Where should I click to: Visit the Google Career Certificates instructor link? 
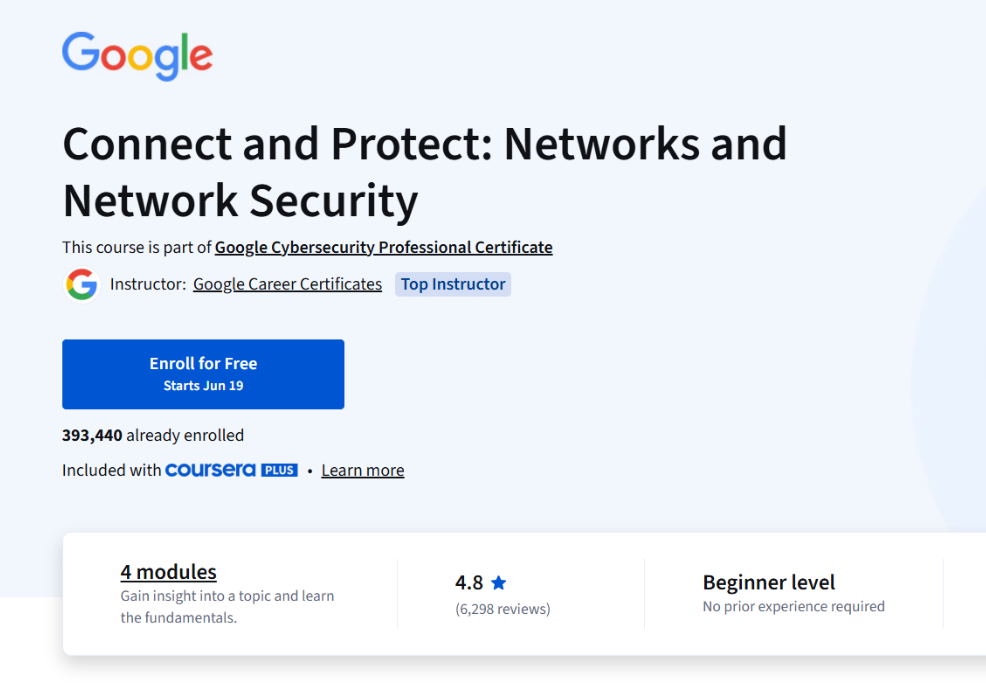click(x=287, y=284)
